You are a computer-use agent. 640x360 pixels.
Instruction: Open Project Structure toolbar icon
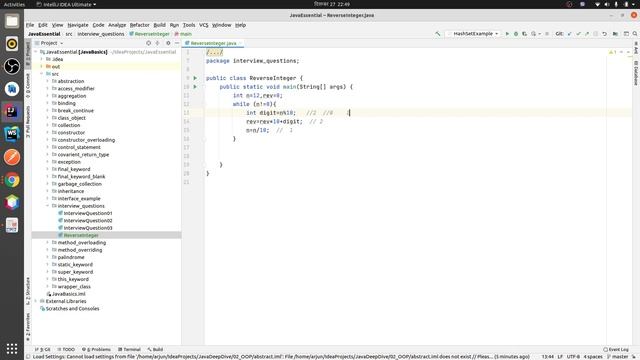tap(616, 34)
